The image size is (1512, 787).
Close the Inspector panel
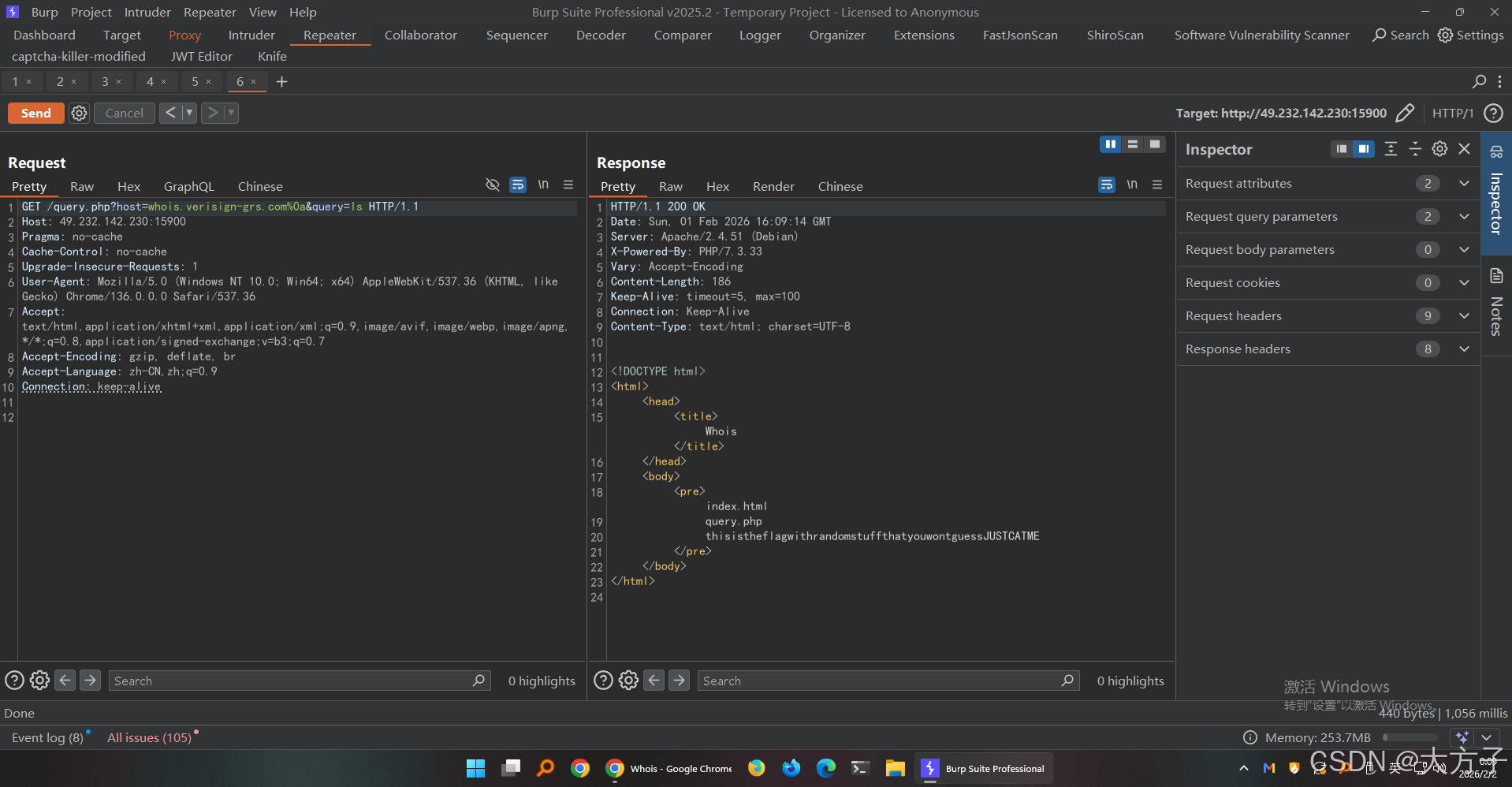click(x=1465, y=149)
